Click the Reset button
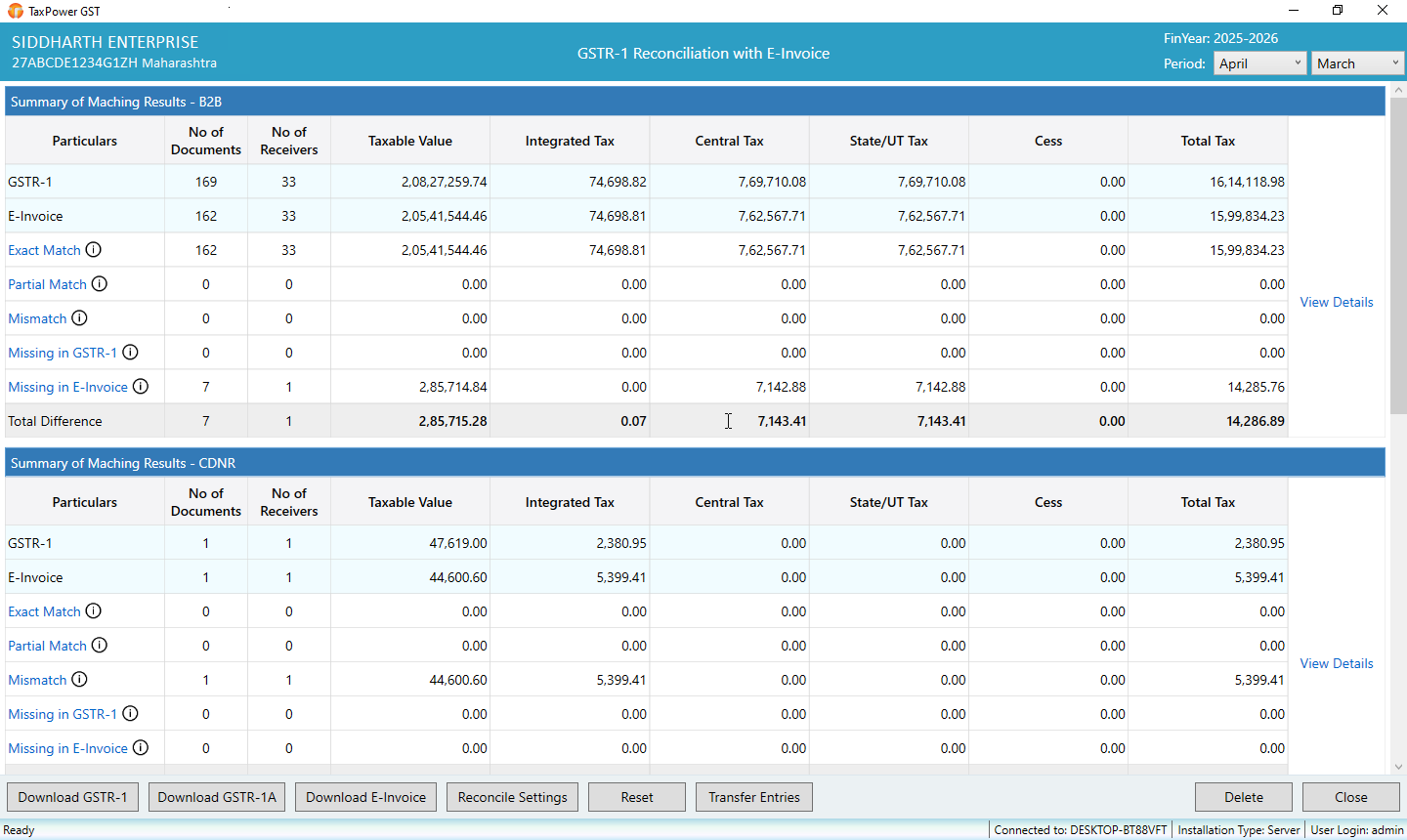The width and height of the screenshot is (1407, 840). coord(637,797)
